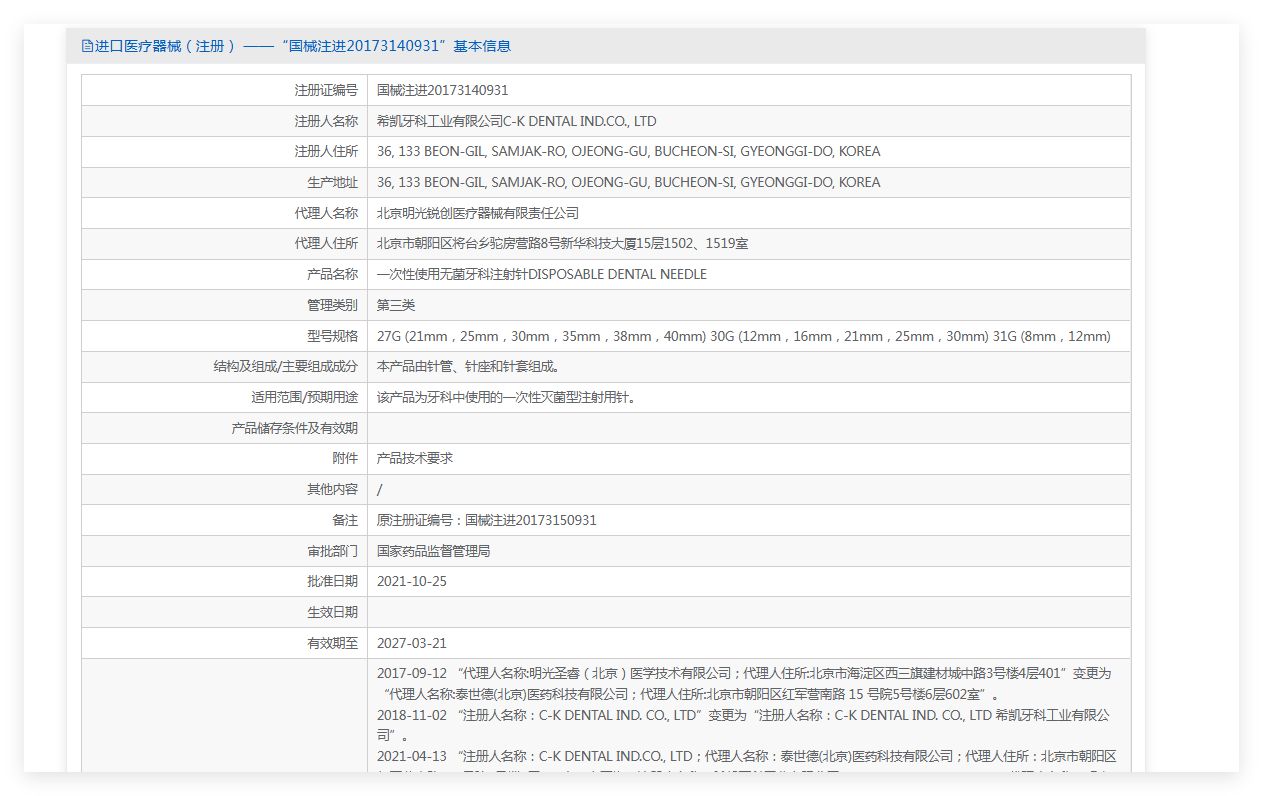Click the 适用范围/预期用途 label
The image size is (1263, 796).
304,397
